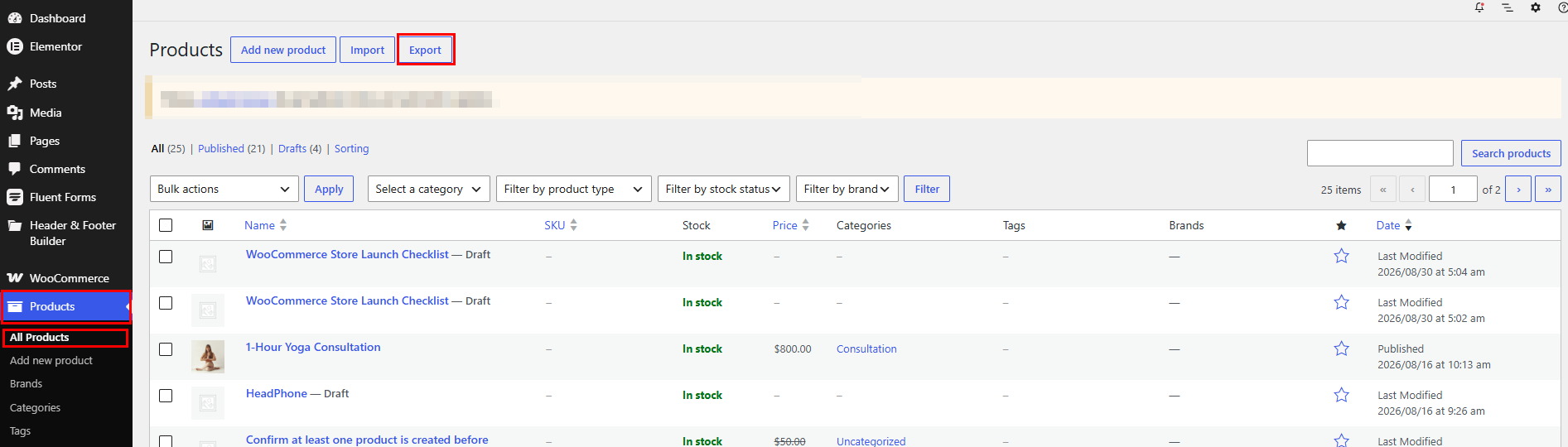Click the notification bell icon at top
This screenshot has height=447, width=1568.
point(1479,7)
